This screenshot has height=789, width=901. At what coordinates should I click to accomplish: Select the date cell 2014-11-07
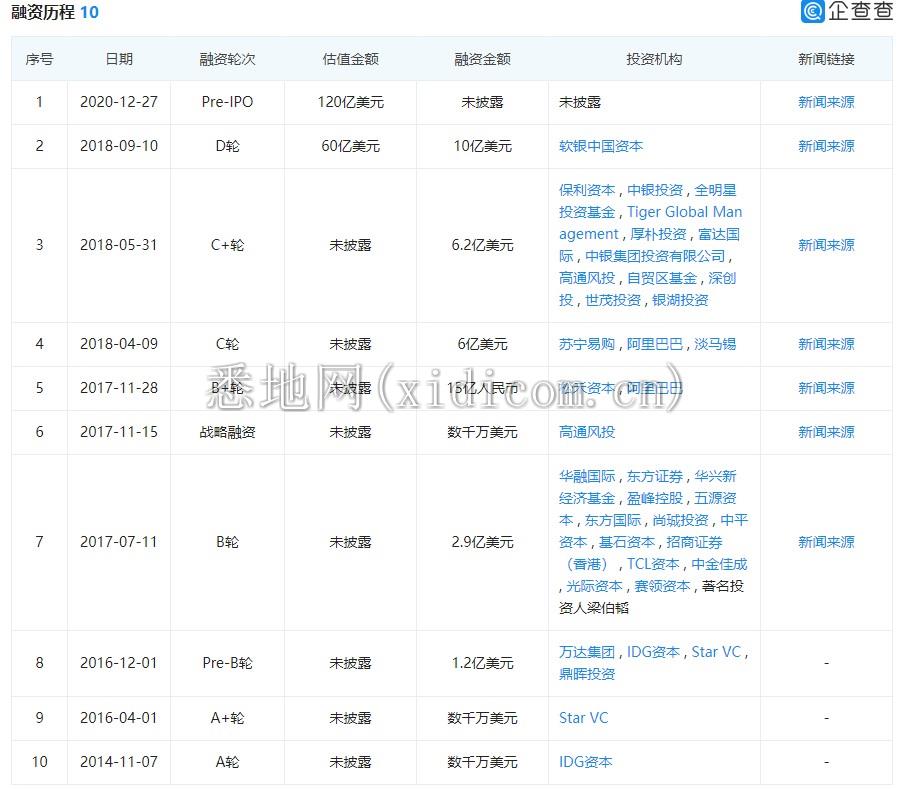119,762
